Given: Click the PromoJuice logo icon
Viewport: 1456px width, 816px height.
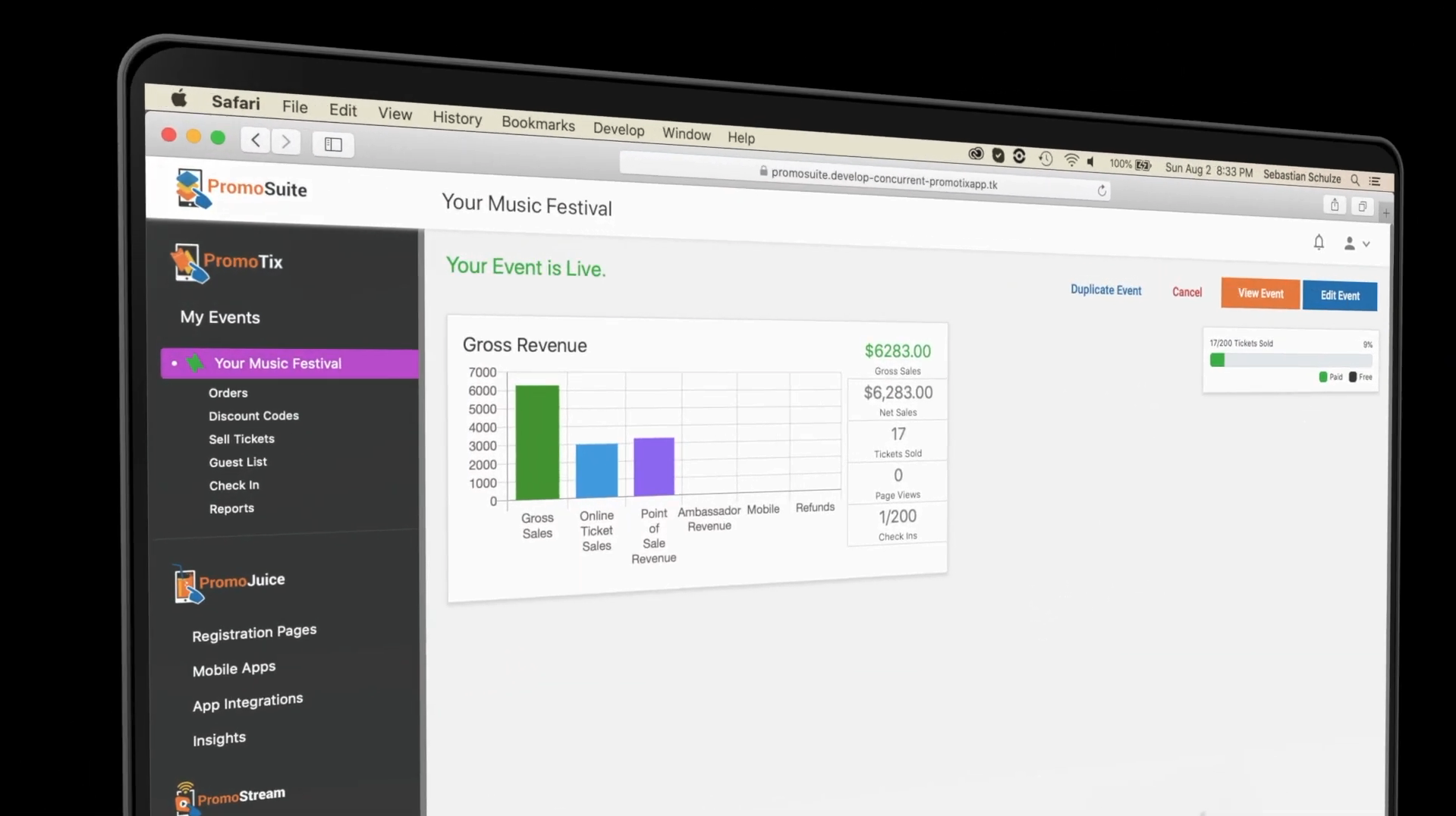Looking at the screenshot, I should pyautogui.click(x=187, y=584).
